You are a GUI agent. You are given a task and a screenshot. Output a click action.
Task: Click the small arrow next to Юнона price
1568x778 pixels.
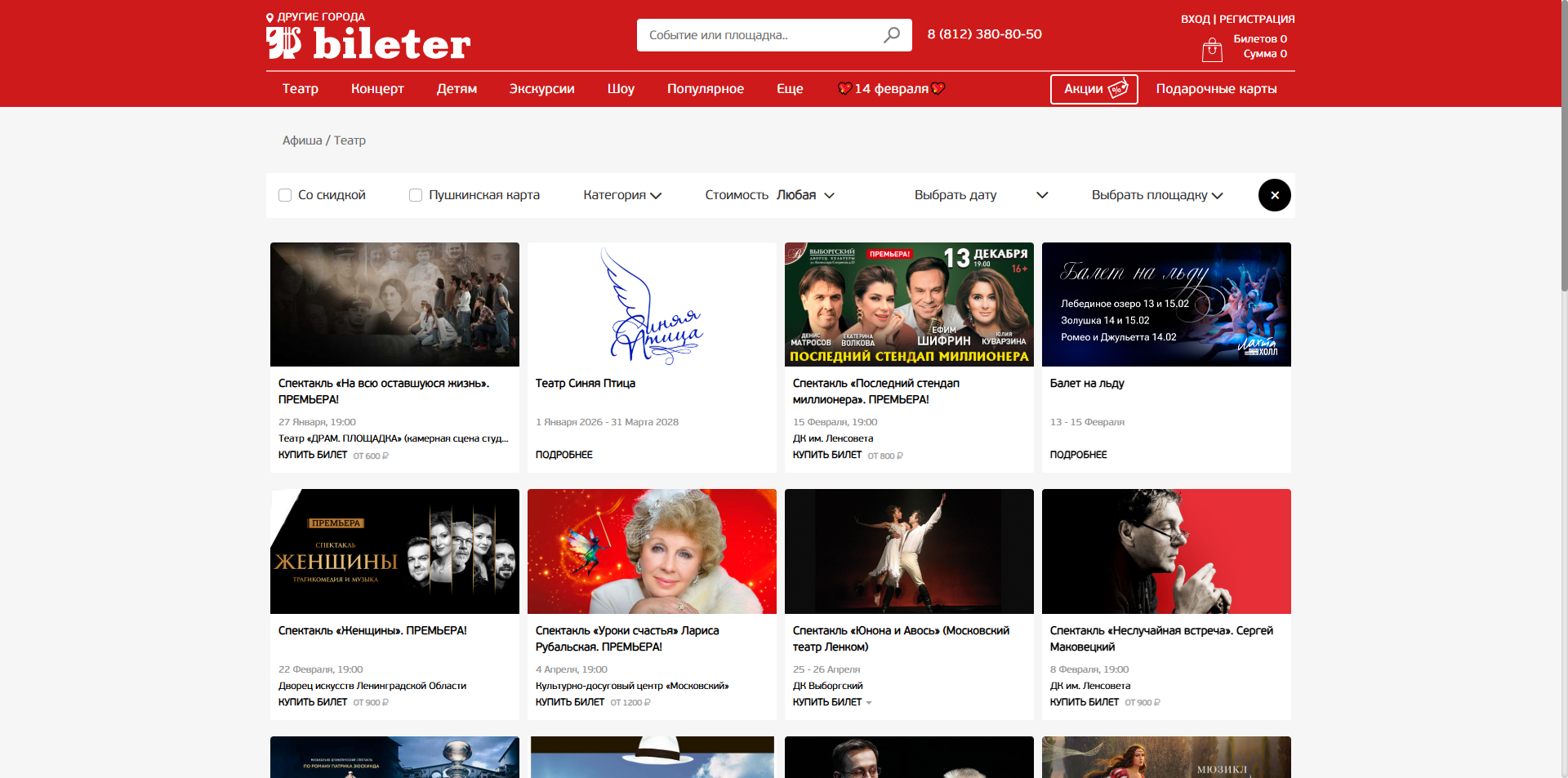[869, 703]
